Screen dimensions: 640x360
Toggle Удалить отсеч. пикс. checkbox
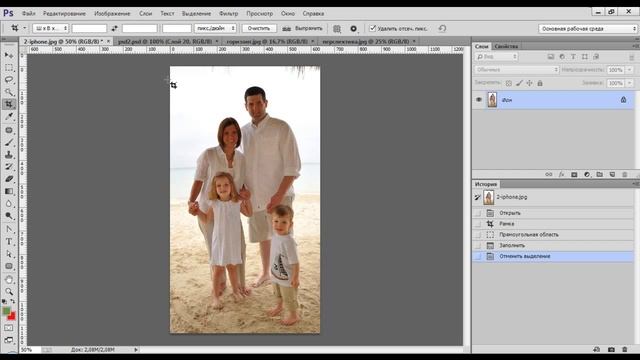click(x=372, y=28)
